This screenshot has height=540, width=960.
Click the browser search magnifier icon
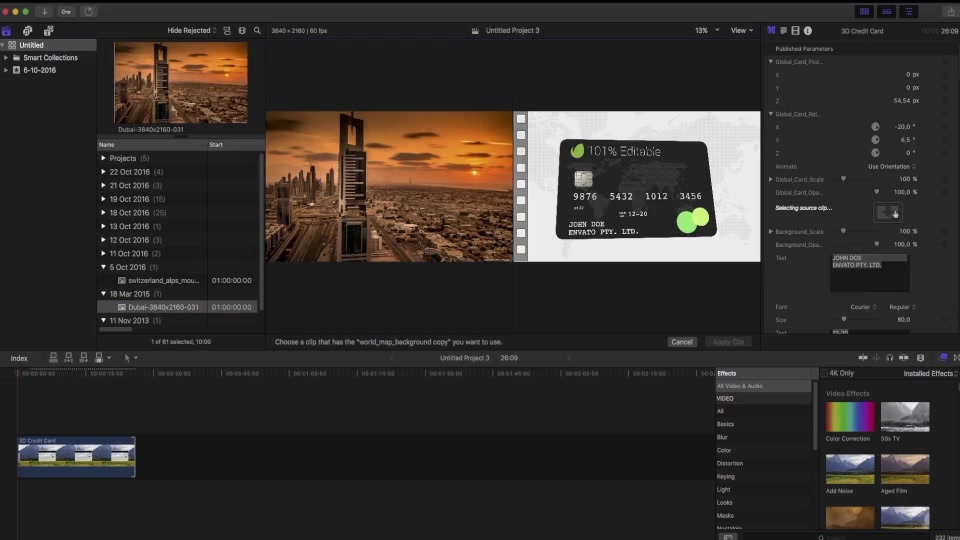(x=257, y=31)
